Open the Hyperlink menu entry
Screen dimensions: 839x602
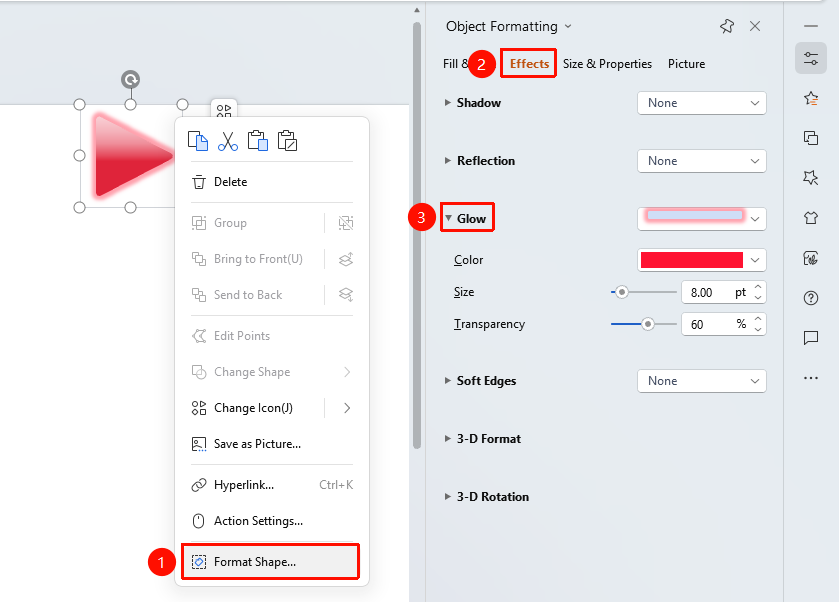[272, 485]
